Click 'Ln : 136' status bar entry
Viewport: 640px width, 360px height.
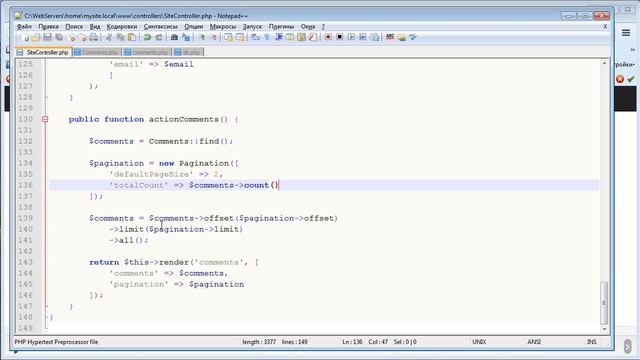352,342
